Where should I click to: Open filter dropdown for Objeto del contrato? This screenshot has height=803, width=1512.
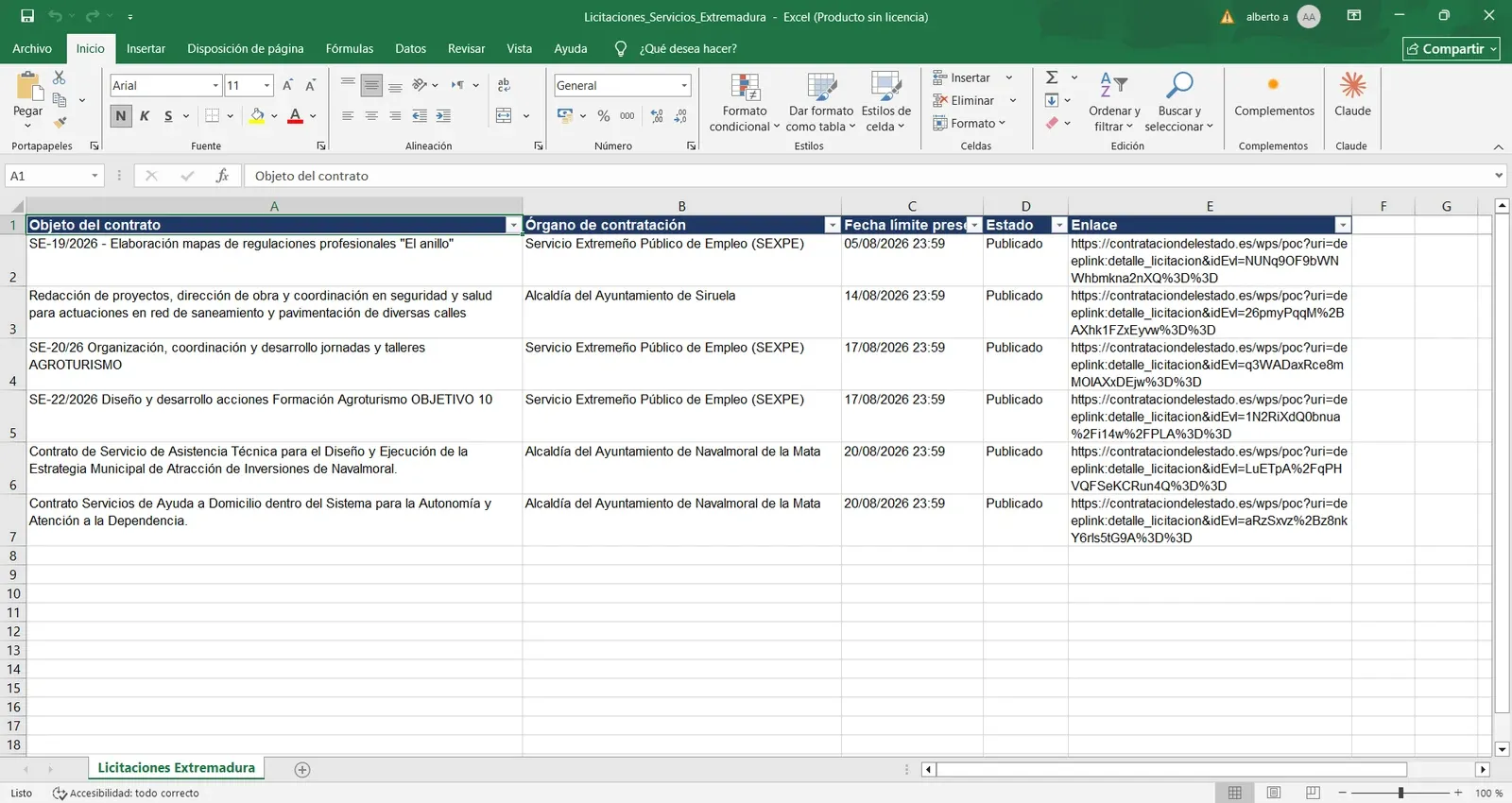click(513, 225)
